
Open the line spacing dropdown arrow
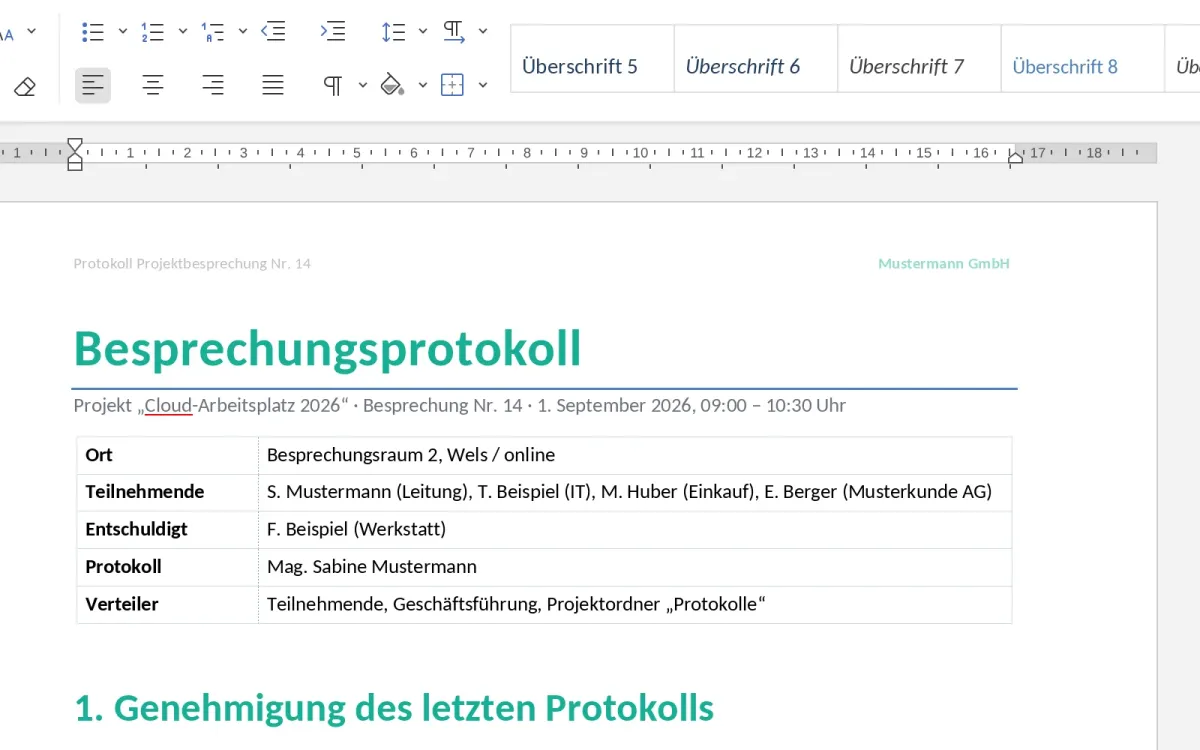422,31
